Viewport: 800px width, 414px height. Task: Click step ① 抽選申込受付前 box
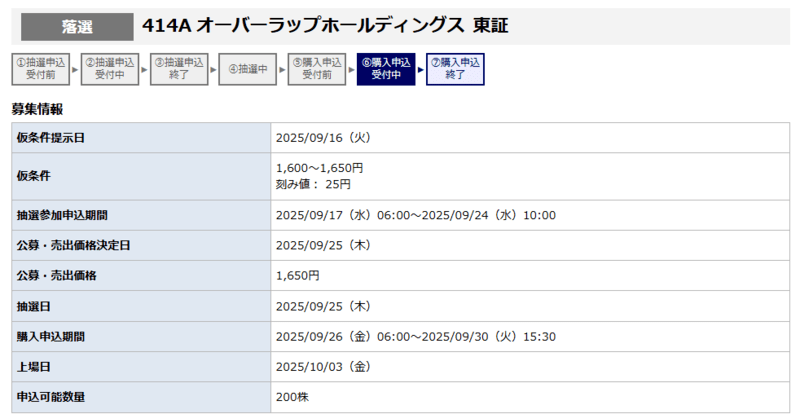click(x=39, y=69)
